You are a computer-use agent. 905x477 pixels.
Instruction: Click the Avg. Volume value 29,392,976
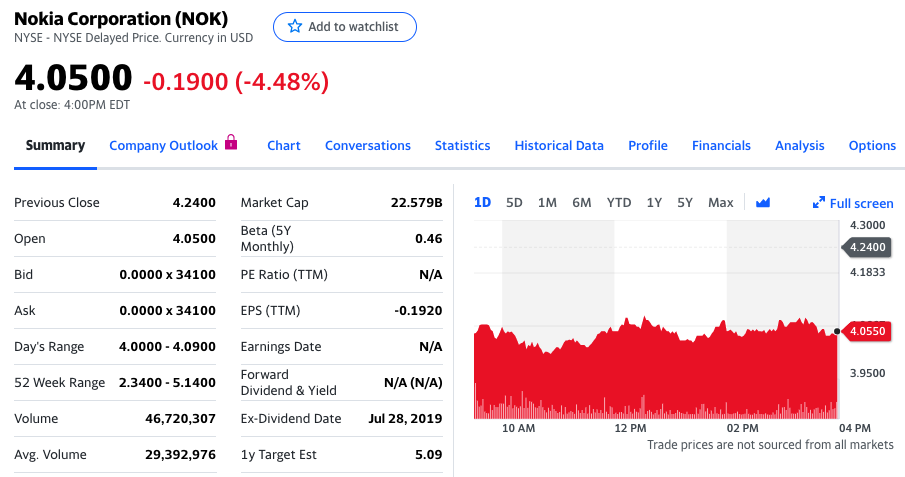[180, 454]
